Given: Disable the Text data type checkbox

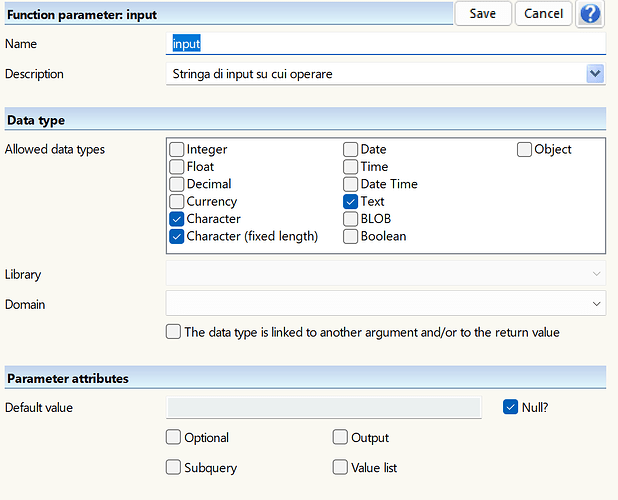Looking at the screenshot, I should pos(351,202).
